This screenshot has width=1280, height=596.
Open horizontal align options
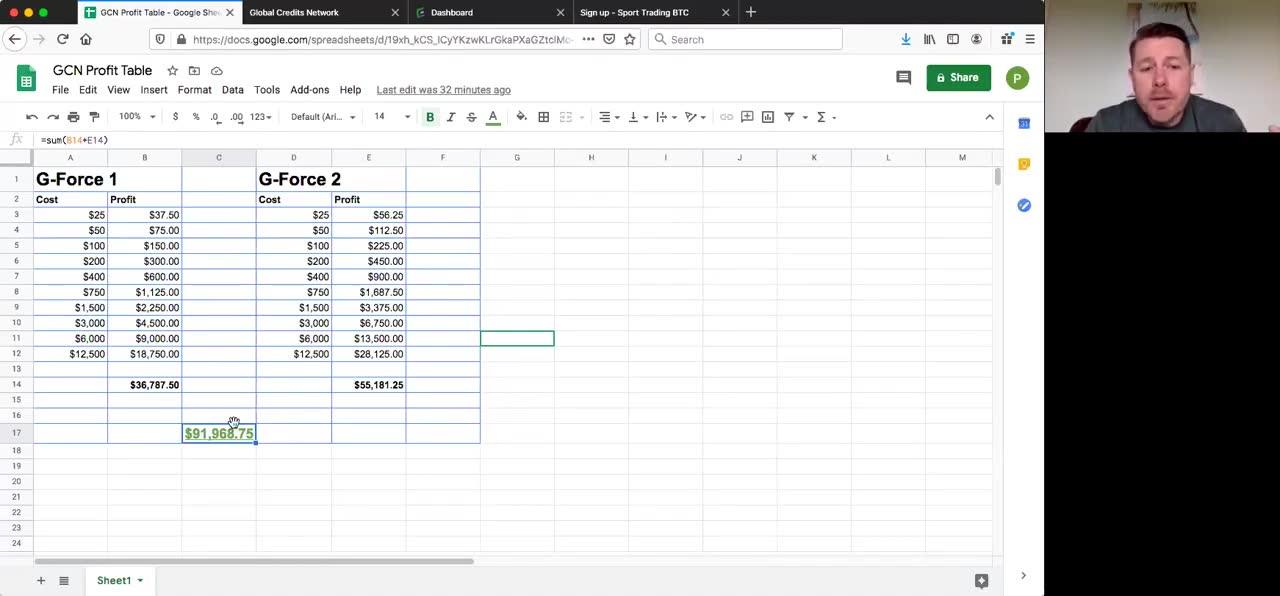pyautogui.click(x=609, y=117)
